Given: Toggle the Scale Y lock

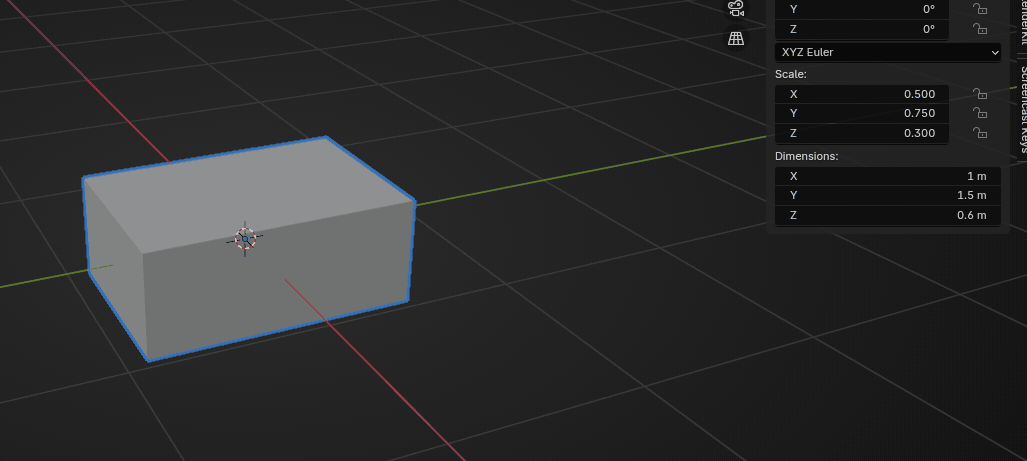Looking at the screenshot, I should coord(980,114).
